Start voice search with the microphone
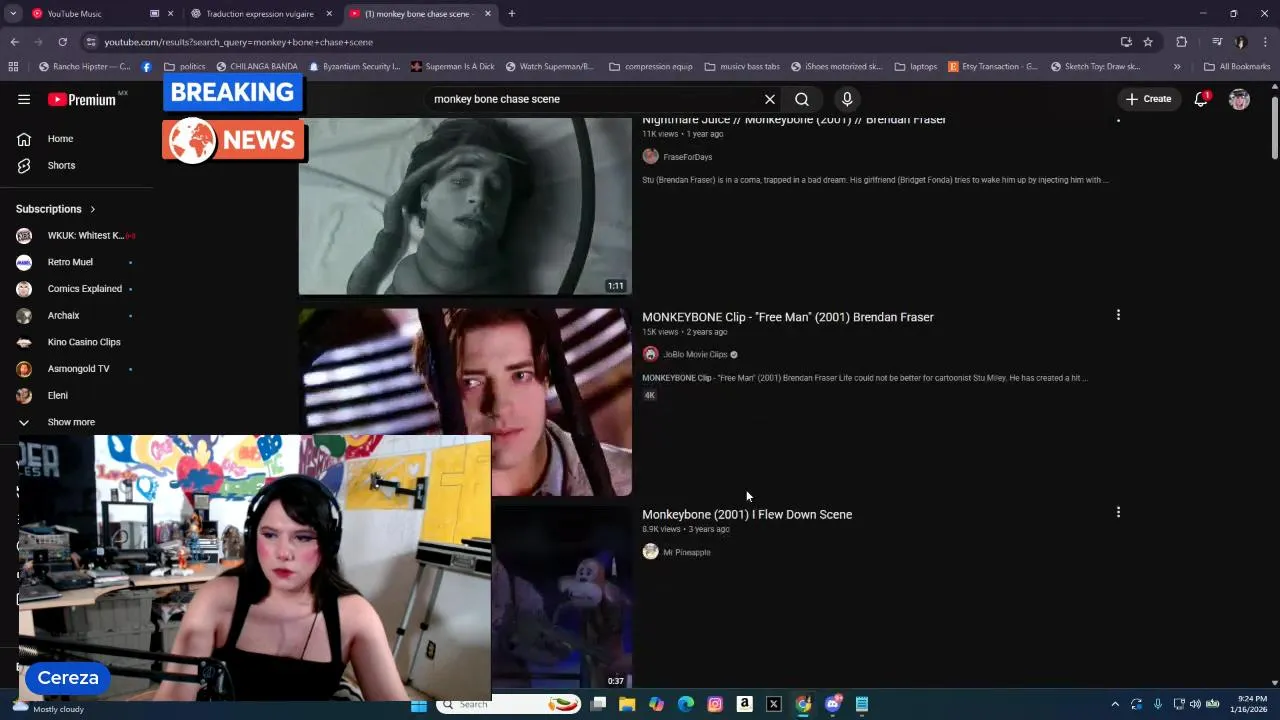Screen dimensions: 1280x720 (x=847, y=99)
